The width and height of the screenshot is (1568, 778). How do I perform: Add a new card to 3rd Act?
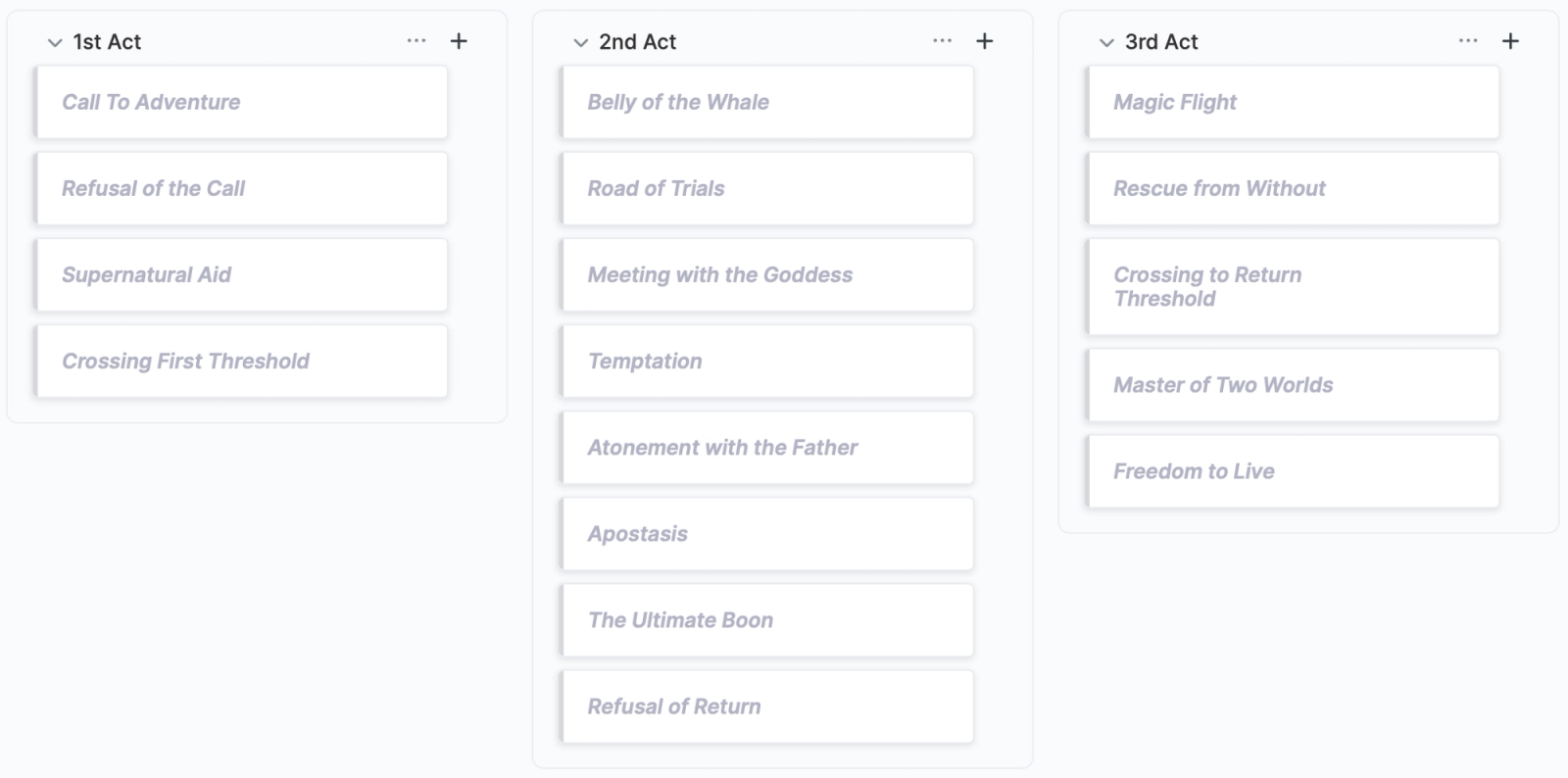point(1510,41)
